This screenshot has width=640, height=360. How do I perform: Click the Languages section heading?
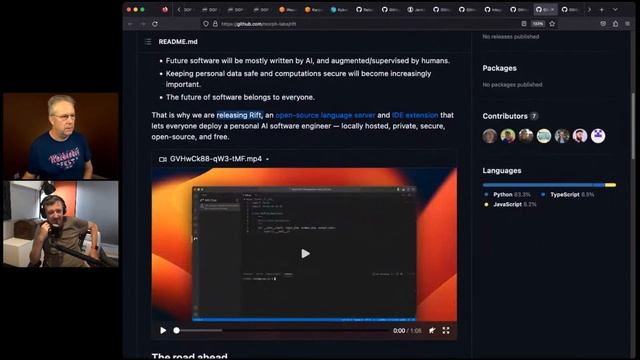[502, 171]
